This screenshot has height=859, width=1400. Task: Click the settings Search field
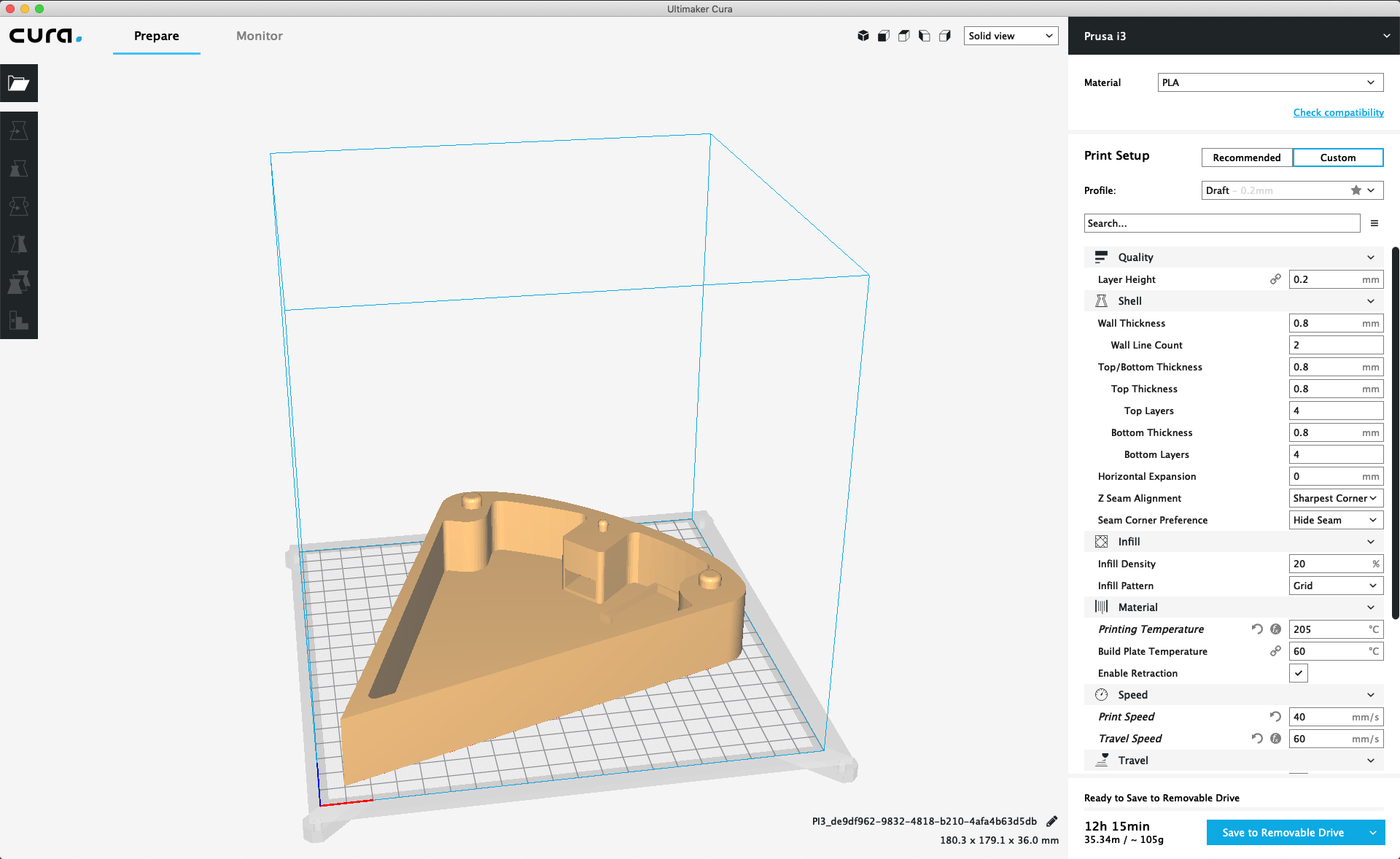coord(1222,223)
